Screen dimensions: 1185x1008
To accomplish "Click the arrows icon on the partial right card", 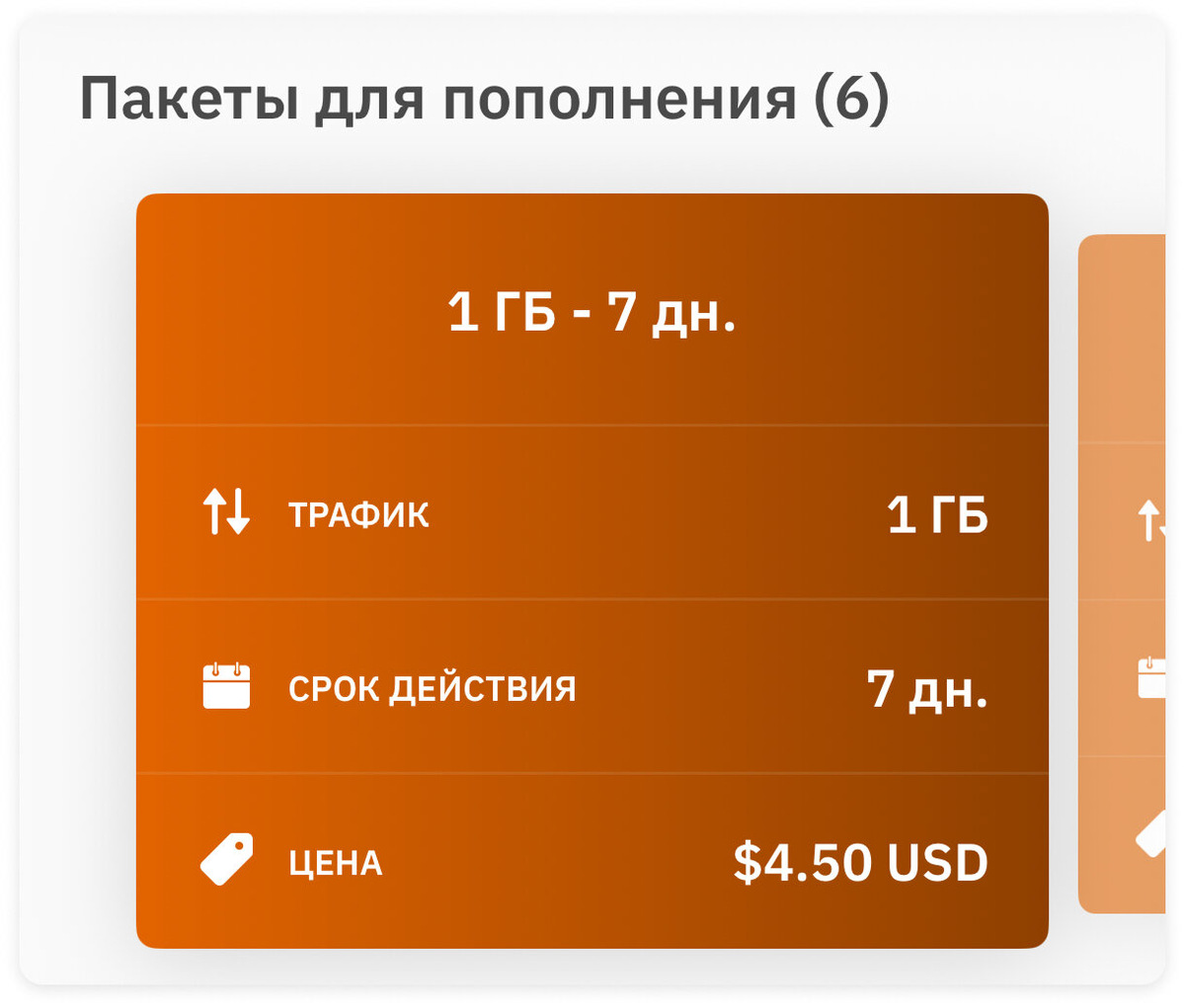I will click(x=1148, y=517).
